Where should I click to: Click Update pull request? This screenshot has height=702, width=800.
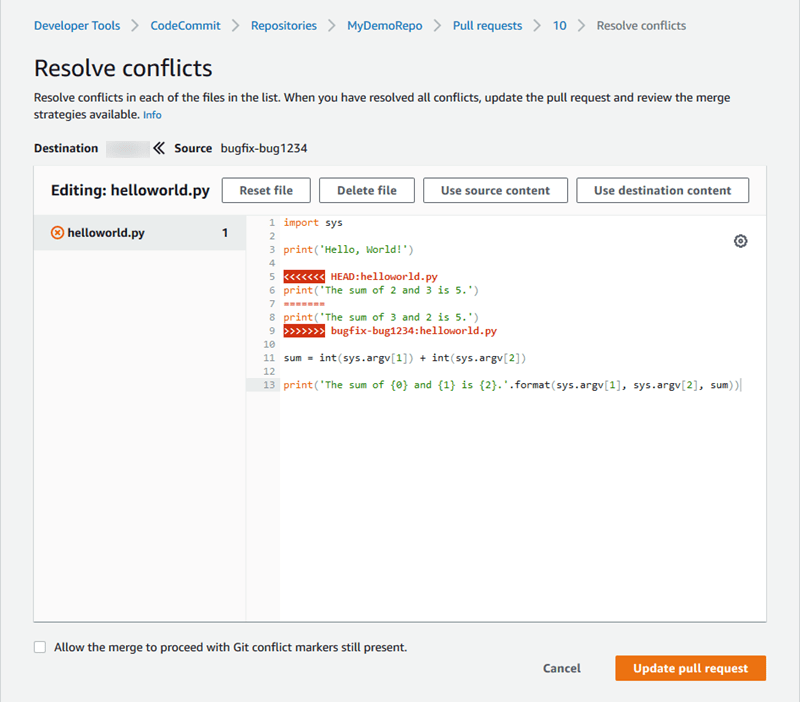click(x=690, y=668)
